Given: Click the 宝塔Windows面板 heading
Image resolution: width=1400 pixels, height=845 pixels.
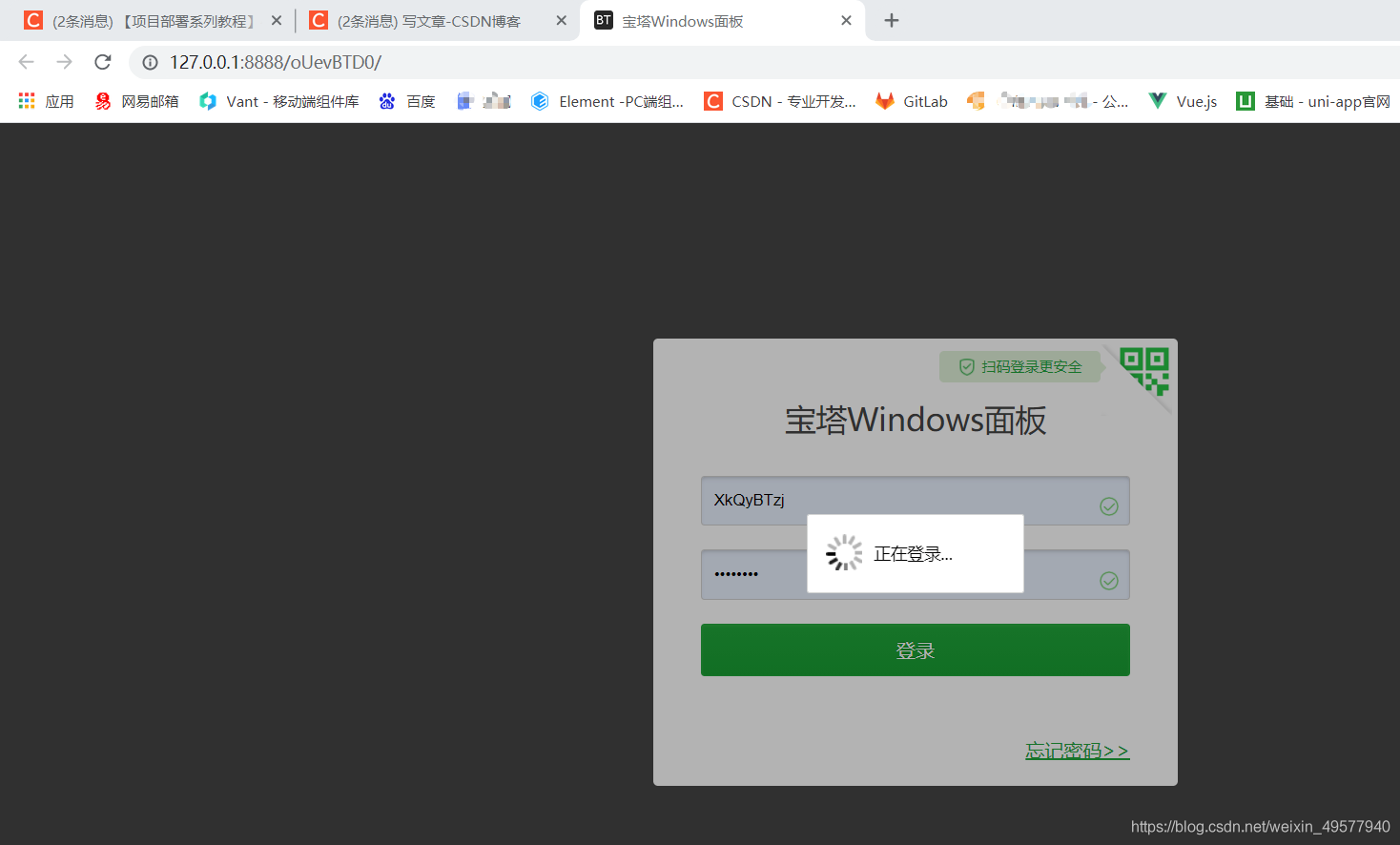Looking at the screenshot, I should click(x=916, y=421).
